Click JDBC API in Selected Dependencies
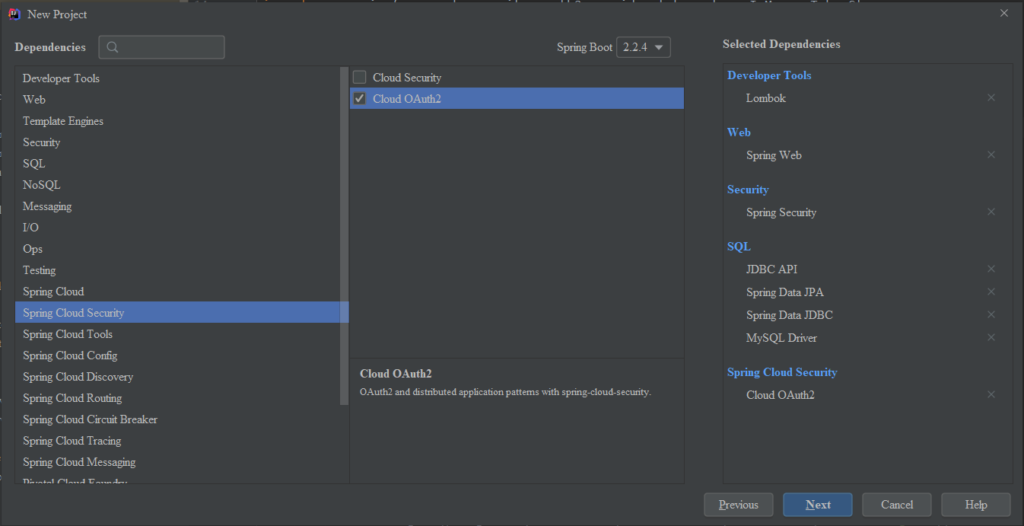Viewport: 1024px width, 526px height. [x=771, y=269]
